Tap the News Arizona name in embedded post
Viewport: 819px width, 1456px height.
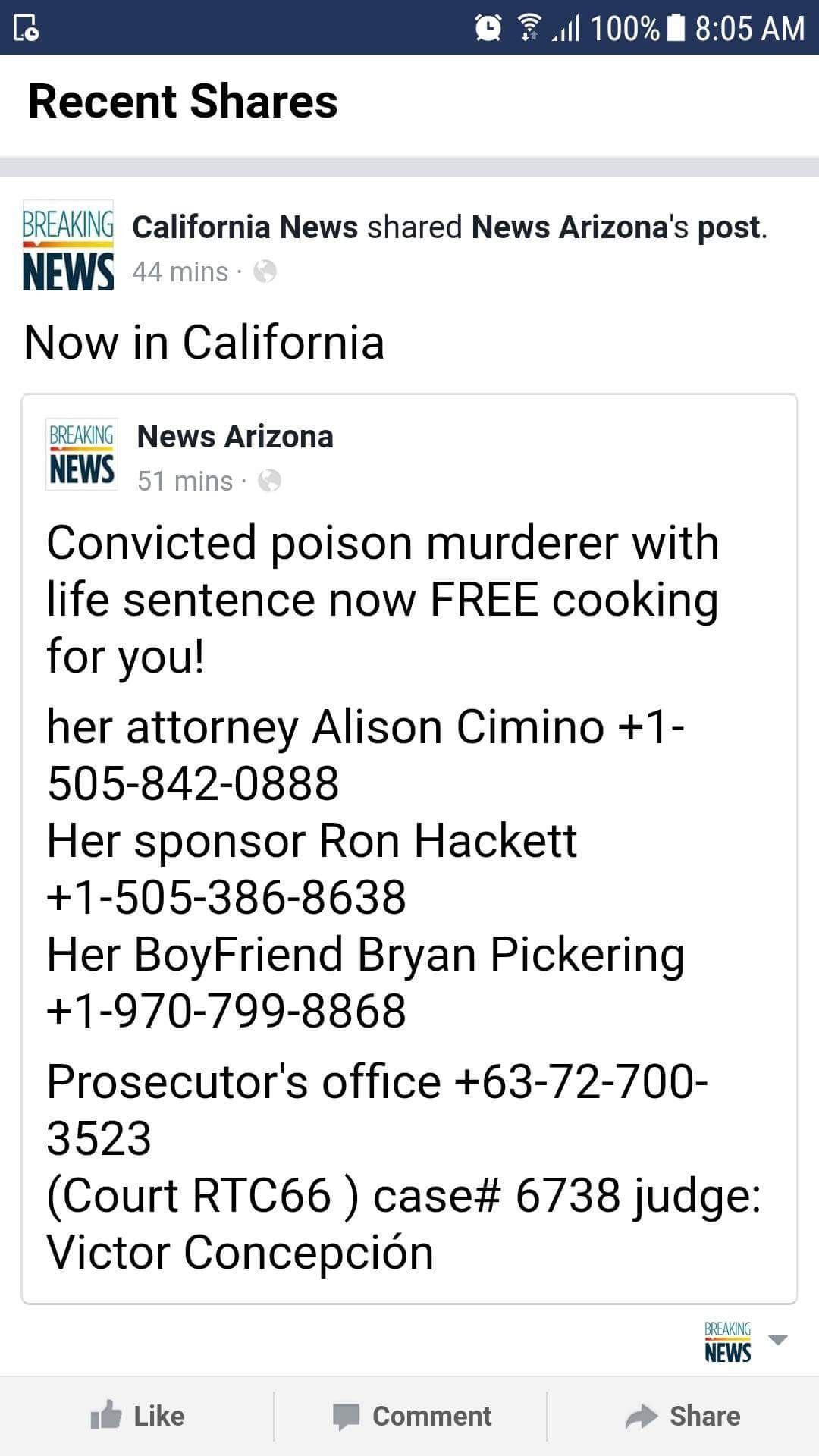pos(235,437)
